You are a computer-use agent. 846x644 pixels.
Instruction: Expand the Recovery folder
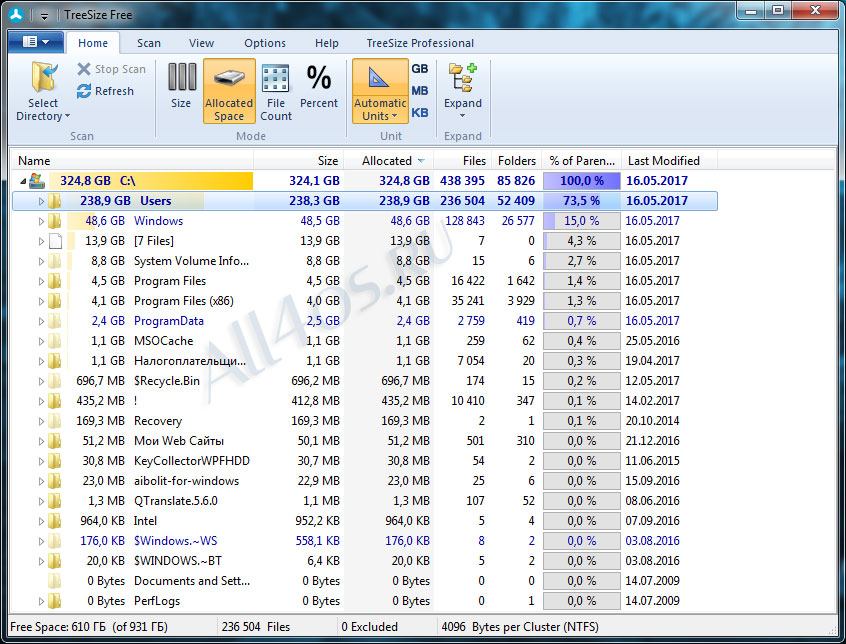[x=41, y=421]
